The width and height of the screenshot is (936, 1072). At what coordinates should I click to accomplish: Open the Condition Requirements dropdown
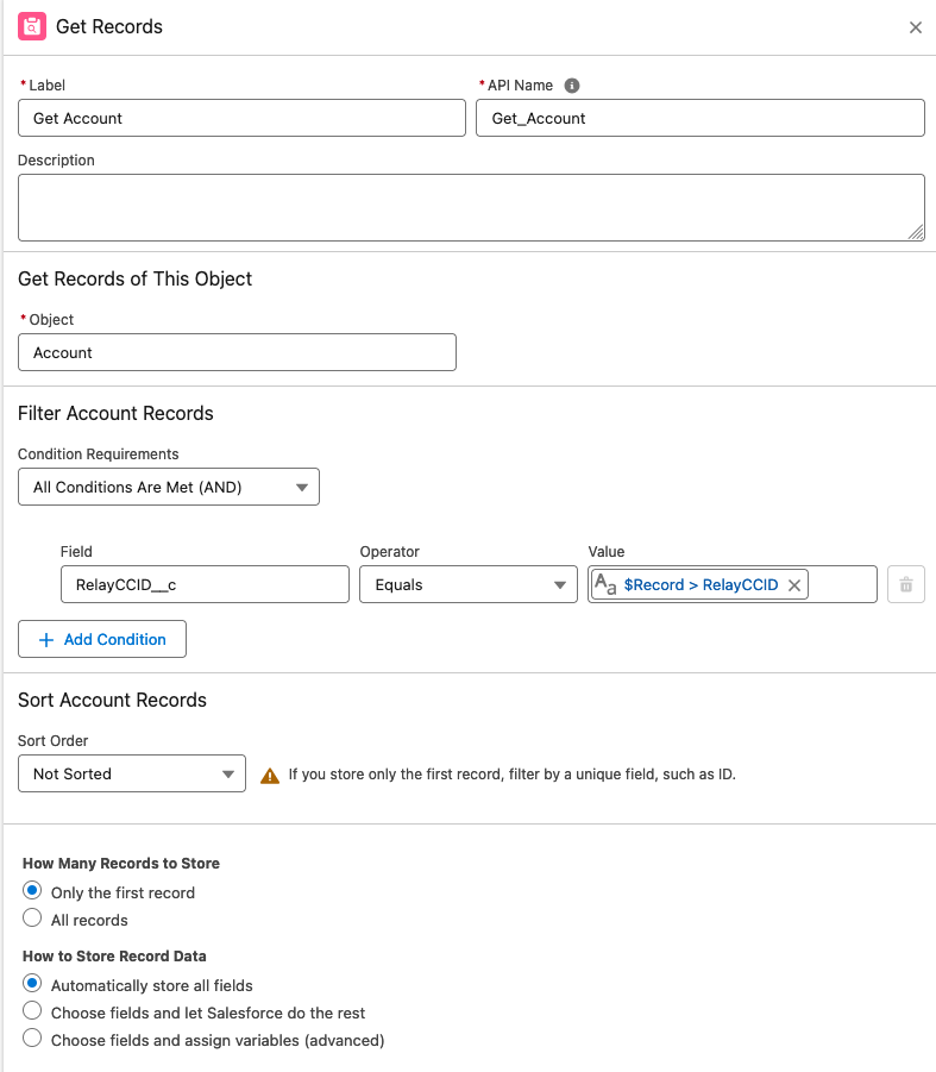coord(169,487)
